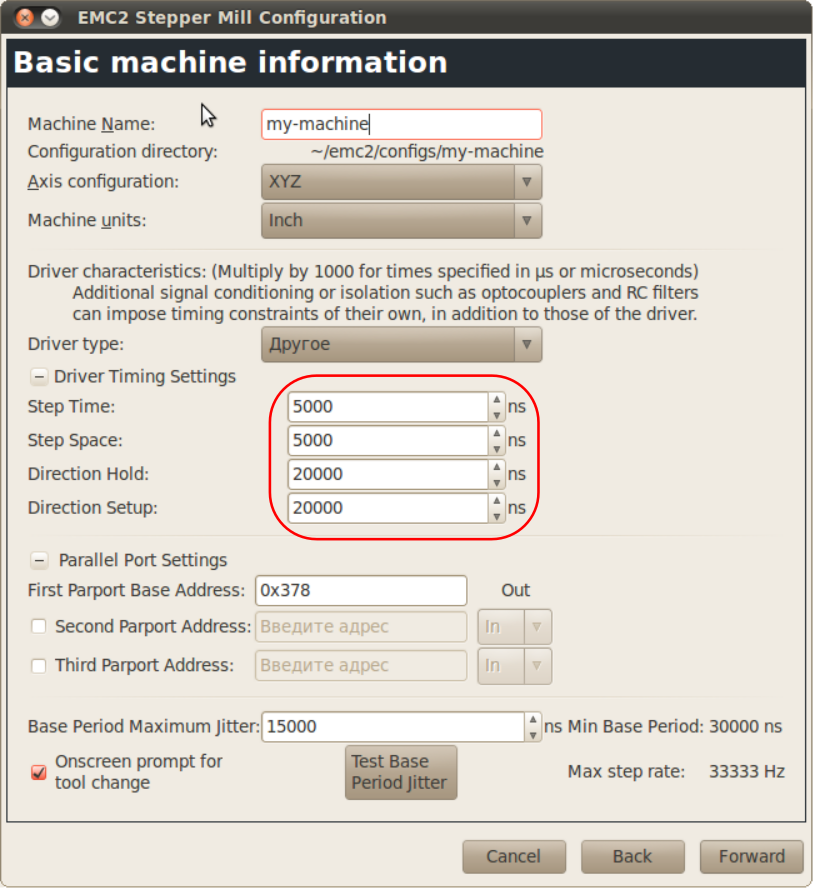Screen dimensions: 813x888
Task: Click the Out label for first parport
Action: point(515,591)
